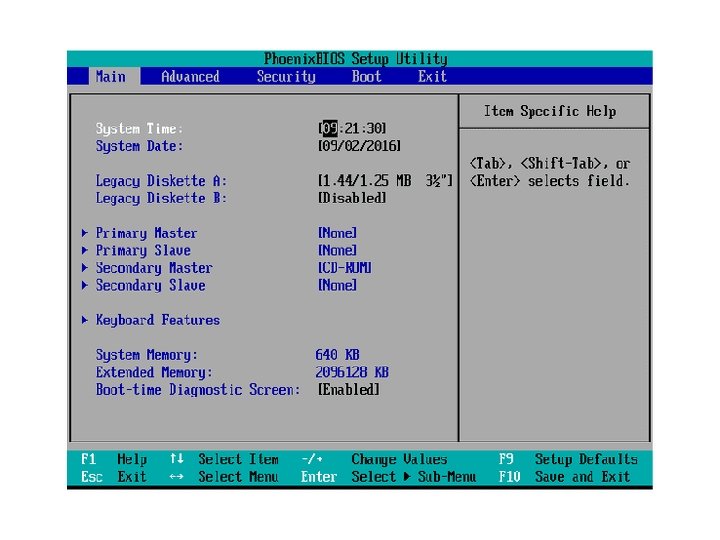The width and height of the screenshot is (720, 540).
Task: Select the Exit menu tab
Action: (x=432, y=76)
